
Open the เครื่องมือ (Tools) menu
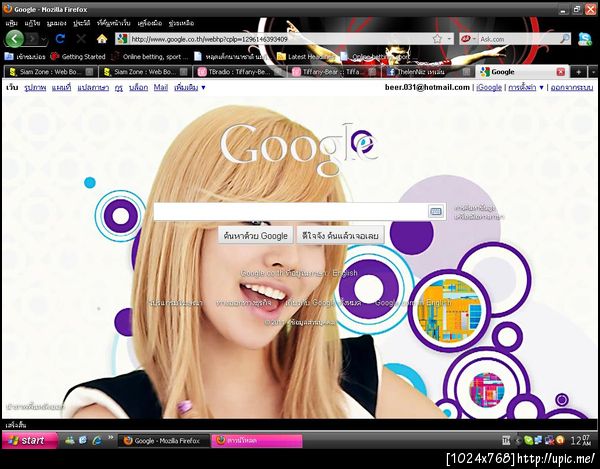pos(149,23)
